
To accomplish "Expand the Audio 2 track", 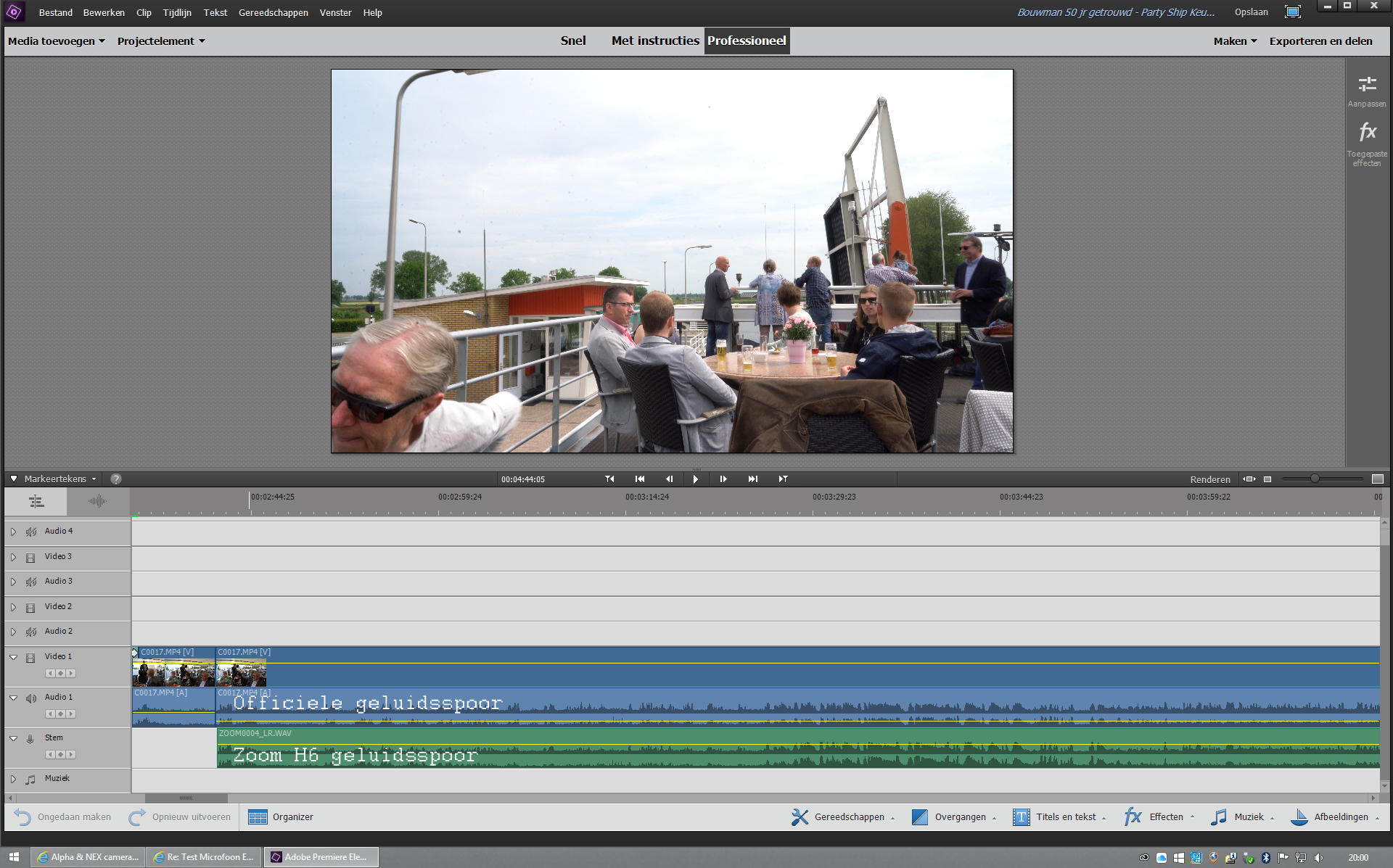I will tap(13, 632).
